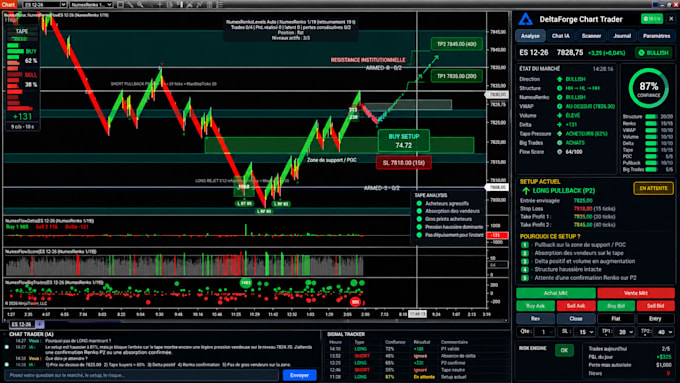
Task: Click the Tape 15/15 score bar
Action: click(x=651, y=150)
